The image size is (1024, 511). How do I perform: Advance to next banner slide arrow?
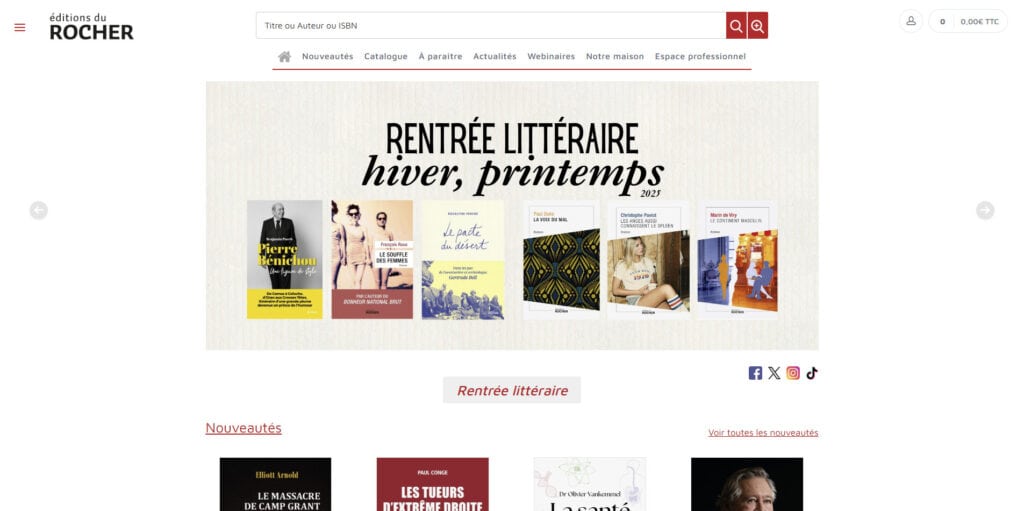click(985, 210)
